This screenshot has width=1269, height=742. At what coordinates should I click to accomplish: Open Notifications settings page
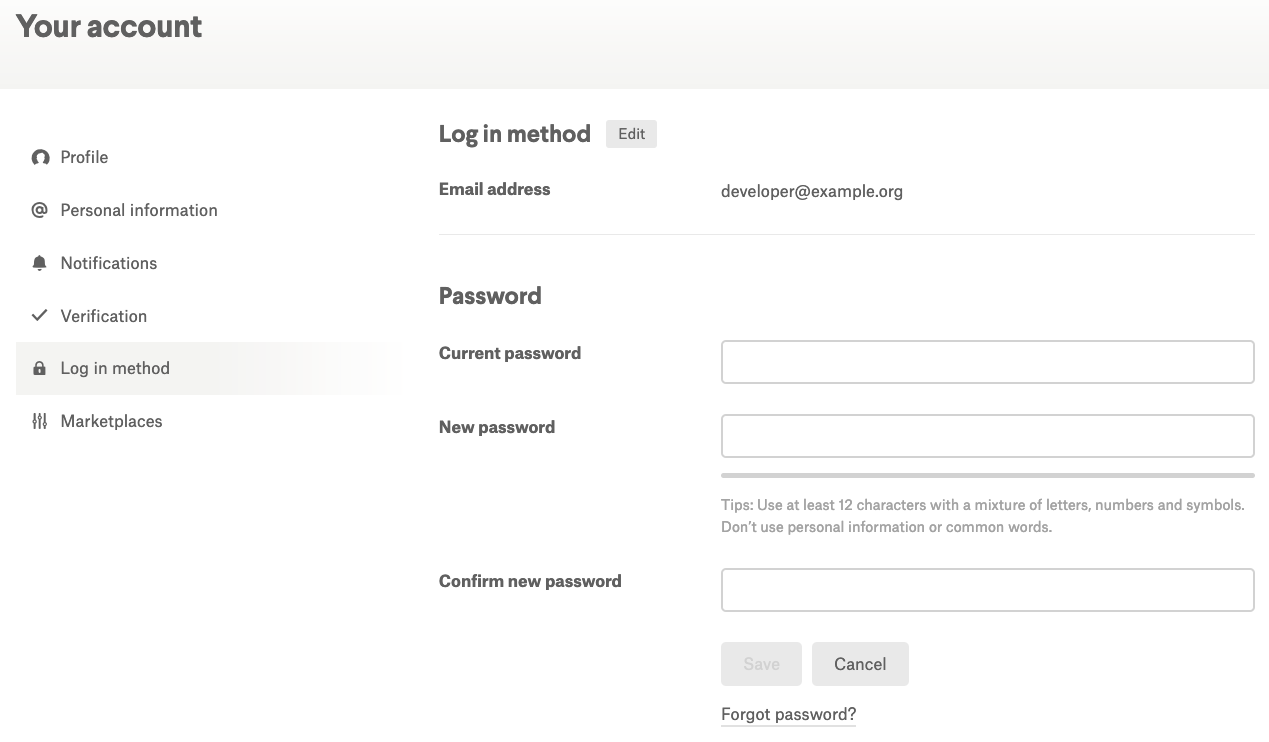tap(109, 263)
